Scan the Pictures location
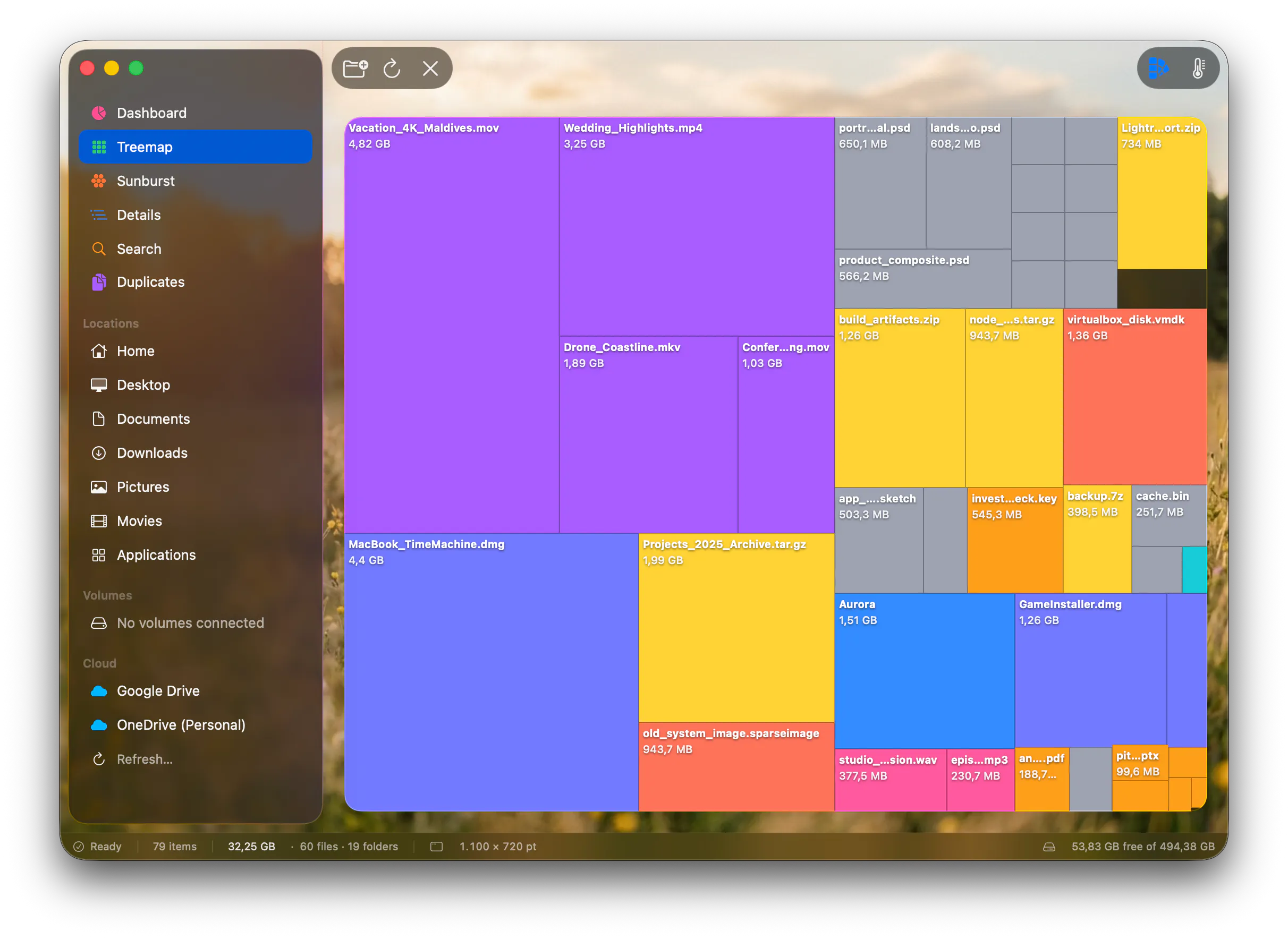This screenshot has width=1288, height=939. (195, 488)
